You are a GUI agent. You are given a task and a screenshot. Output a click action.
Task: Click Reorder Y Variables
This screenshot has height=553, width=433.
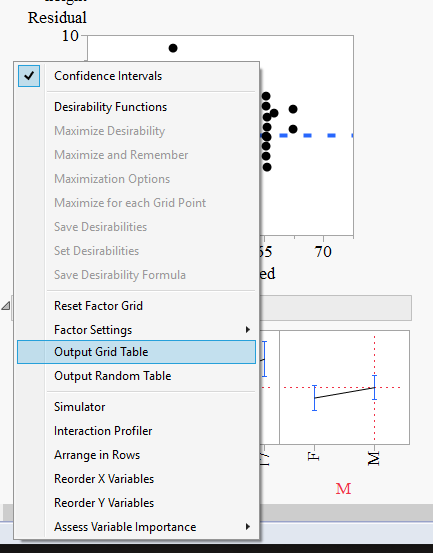pyautogui.click(x=104, y=503)
